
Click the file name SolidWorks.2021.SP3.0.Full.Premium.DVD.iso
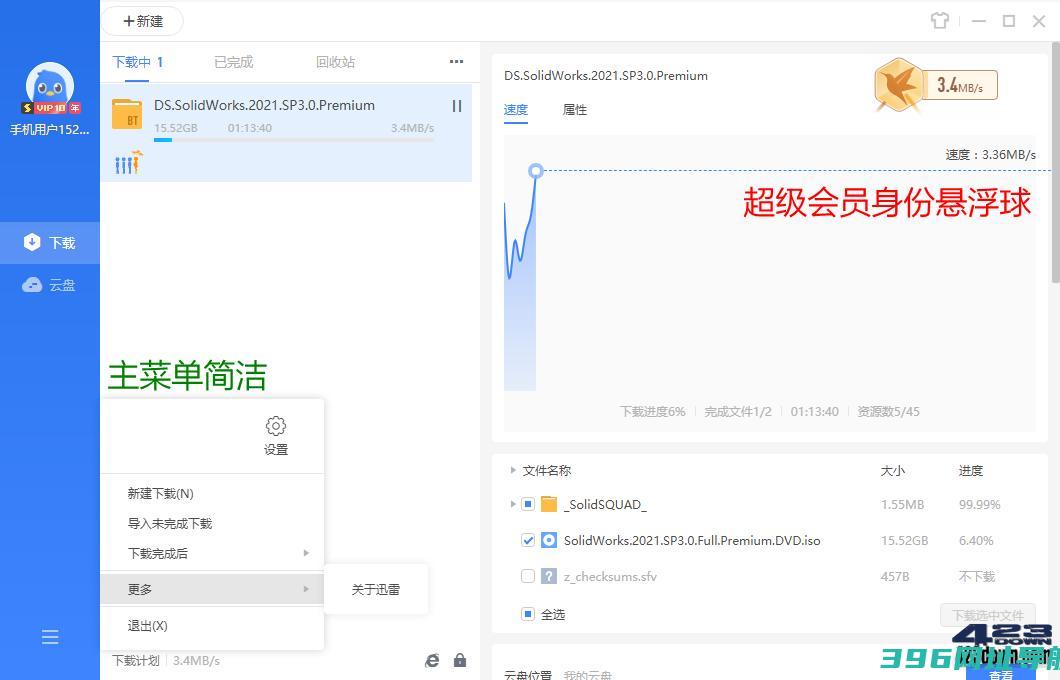(692, 540)
